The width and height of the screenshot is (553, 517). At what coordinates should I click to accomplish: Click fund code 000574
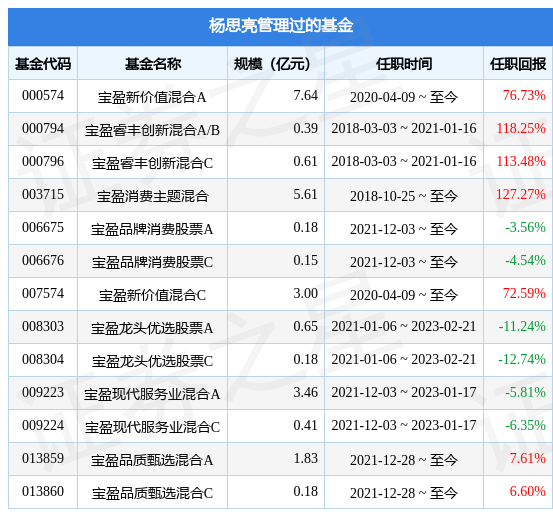[x=43, y=95]
